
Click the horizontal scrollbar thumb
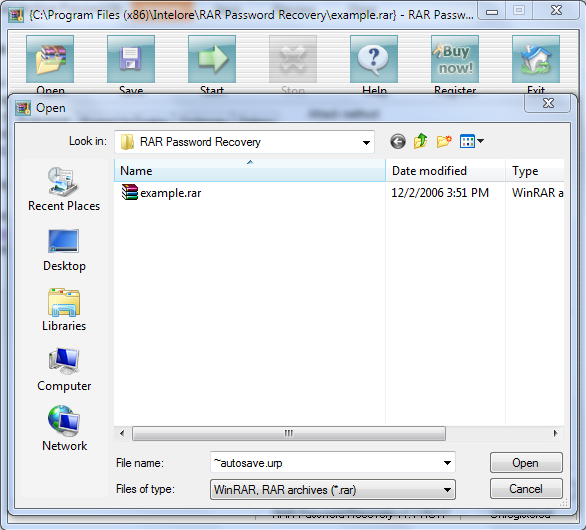click(x=289, y=434)
